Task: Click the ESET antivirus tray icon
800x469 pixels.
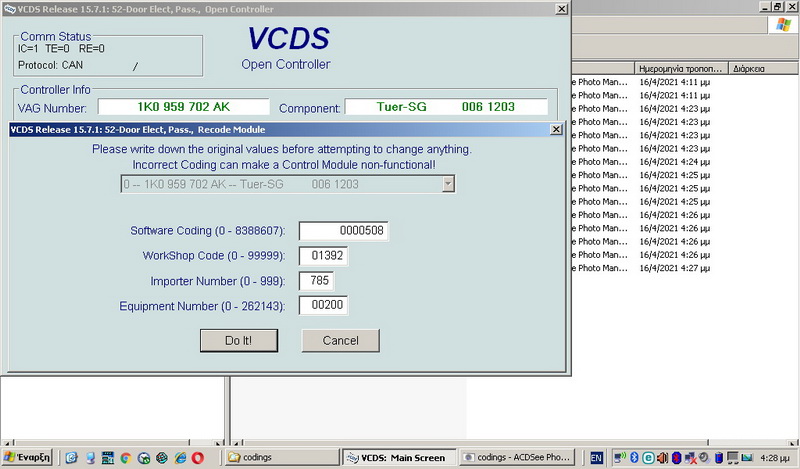Action: coord(648,457)
